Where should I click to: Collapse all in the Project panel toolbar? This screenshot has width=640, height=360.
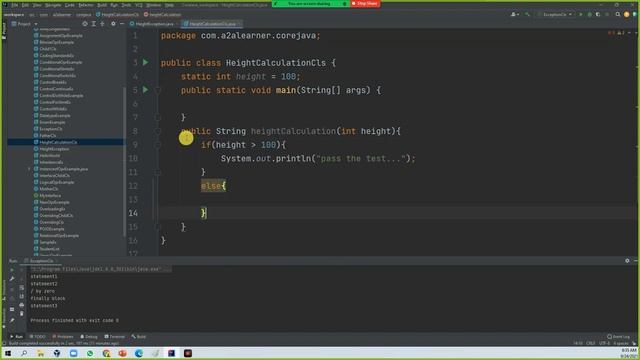click(102, 24)
